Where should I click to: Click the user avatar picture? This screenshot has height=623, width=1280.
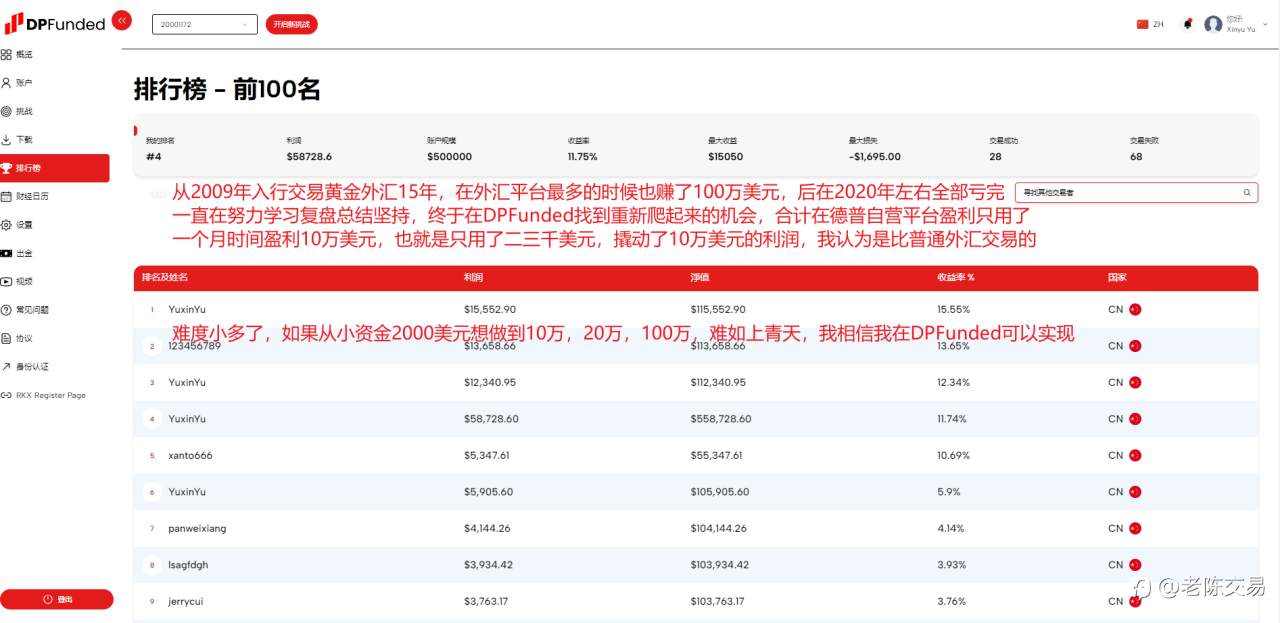click(x=1213, y=24)
